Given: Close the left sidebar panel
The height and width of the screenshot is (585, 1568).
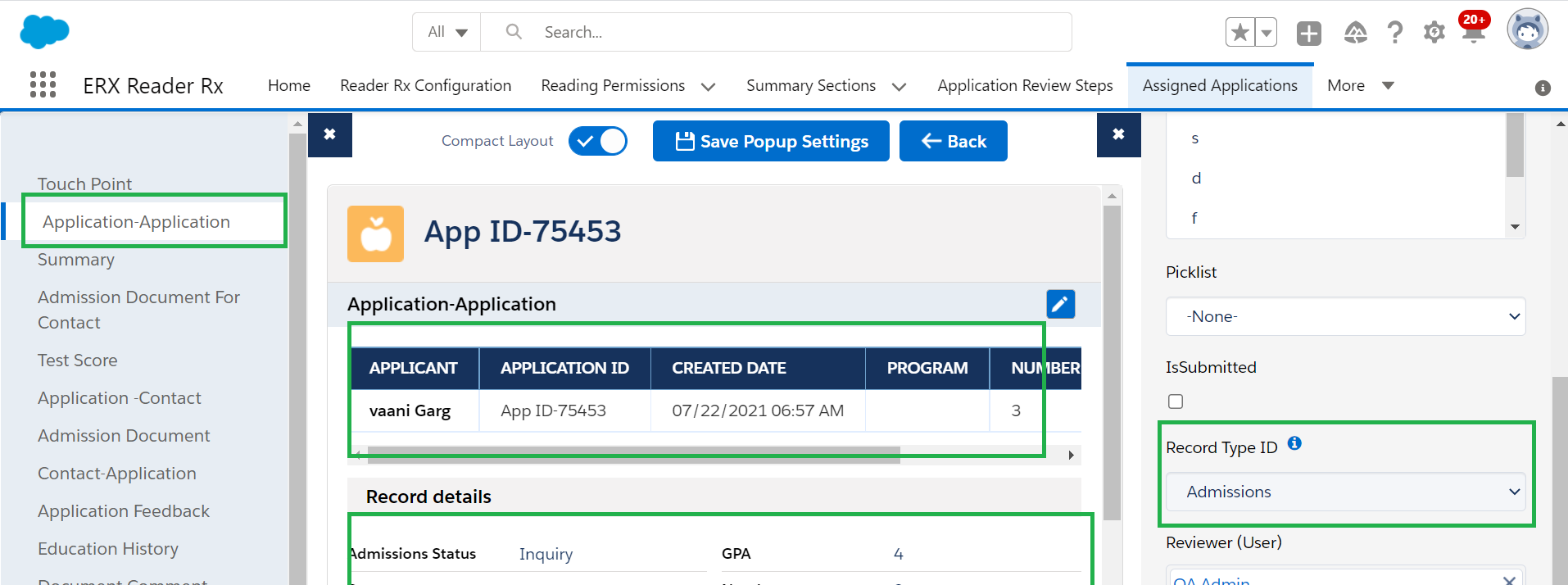Looking at the screenshot, I should (x=329, y=134).
